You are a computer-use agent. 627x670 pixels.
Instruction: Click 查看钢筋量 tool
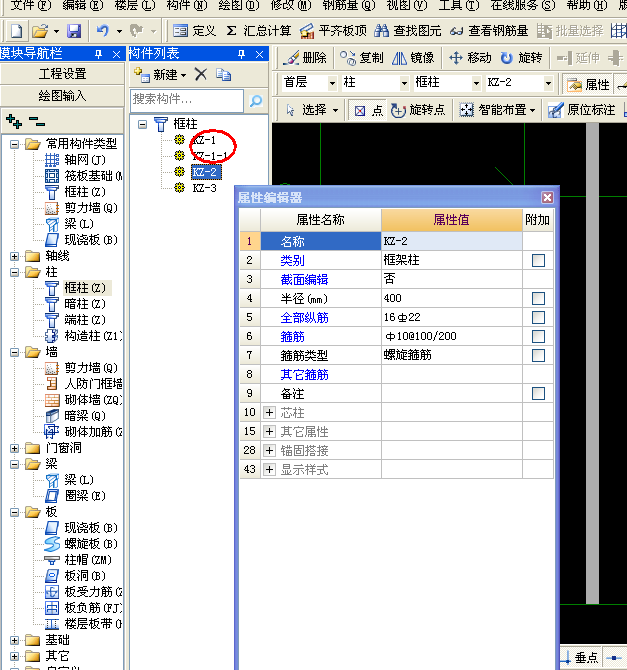tap(489, 31)
